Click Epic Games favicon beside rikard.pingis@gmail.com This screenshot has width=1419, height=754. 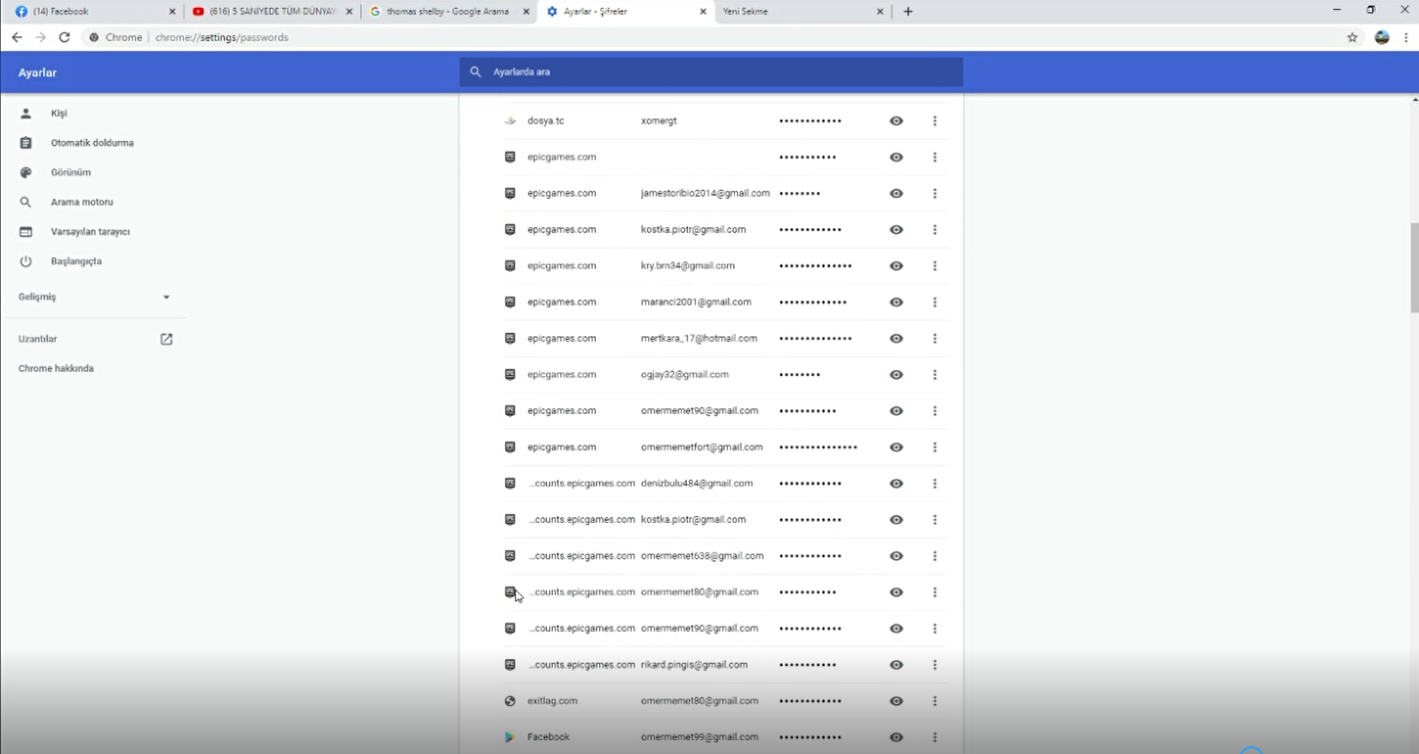[510, 665]
